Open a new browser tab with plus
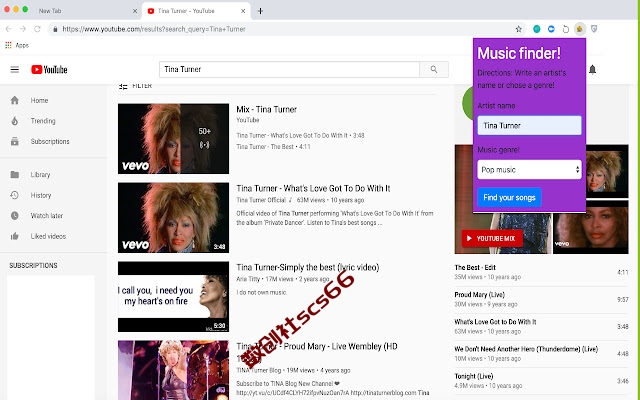 (260, 11)
